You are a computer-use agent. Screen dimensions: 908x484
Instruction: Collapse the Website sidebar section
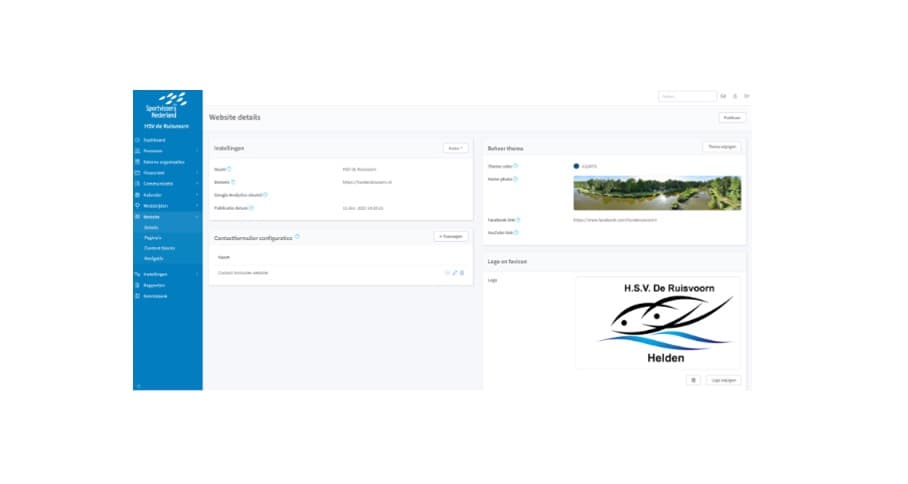pos(197,216)
